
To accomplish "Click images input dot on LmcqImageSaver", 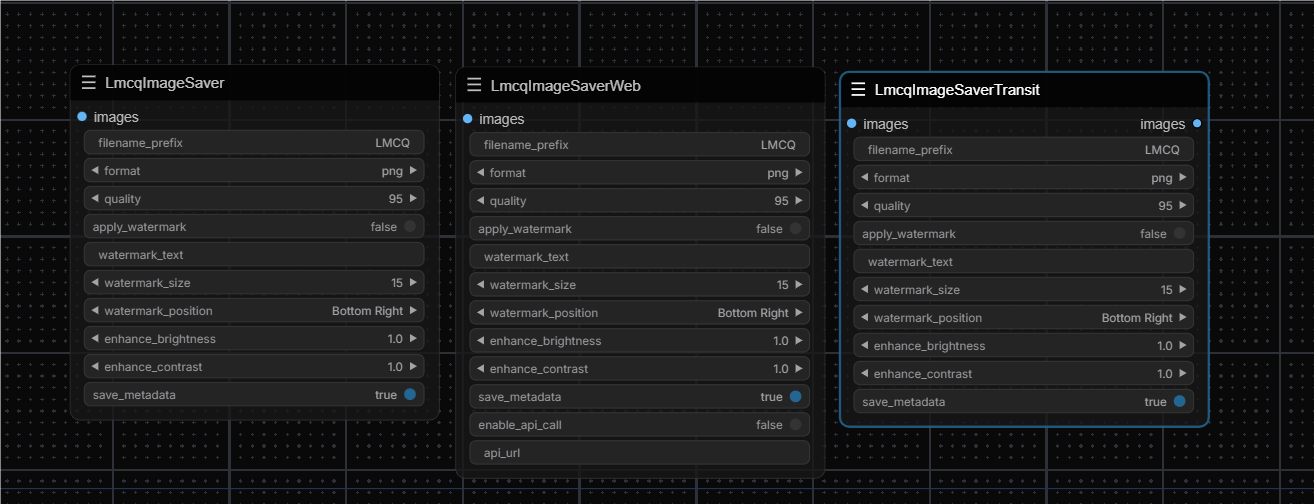I will click(82, 116).
